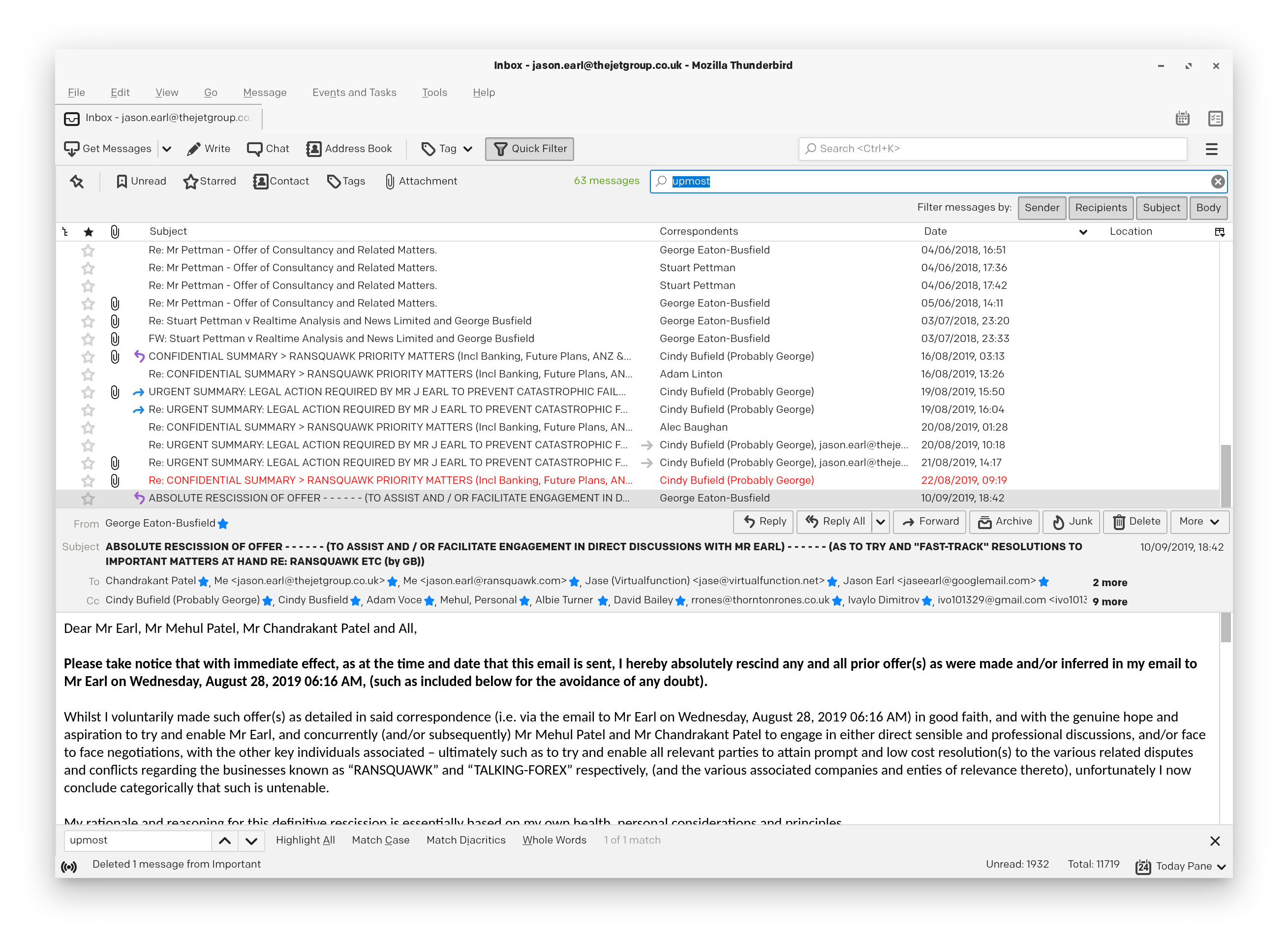
Task: Filter by Starred messages
Action: click(x=210, y=181)
